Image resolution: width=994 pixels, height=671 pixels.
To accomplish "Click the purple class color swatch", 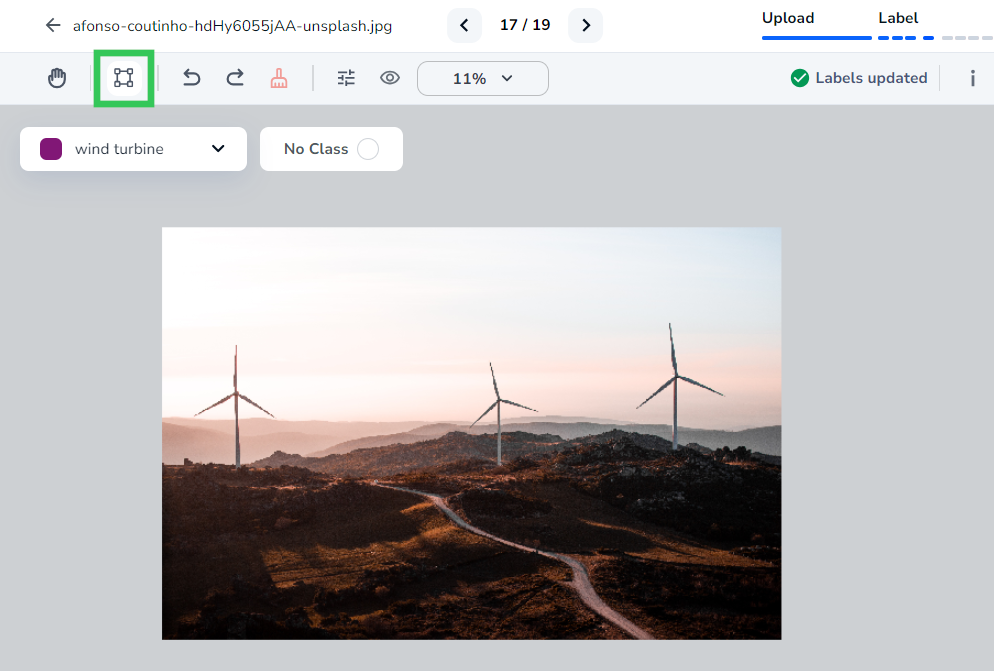I will tap(51, 148).
